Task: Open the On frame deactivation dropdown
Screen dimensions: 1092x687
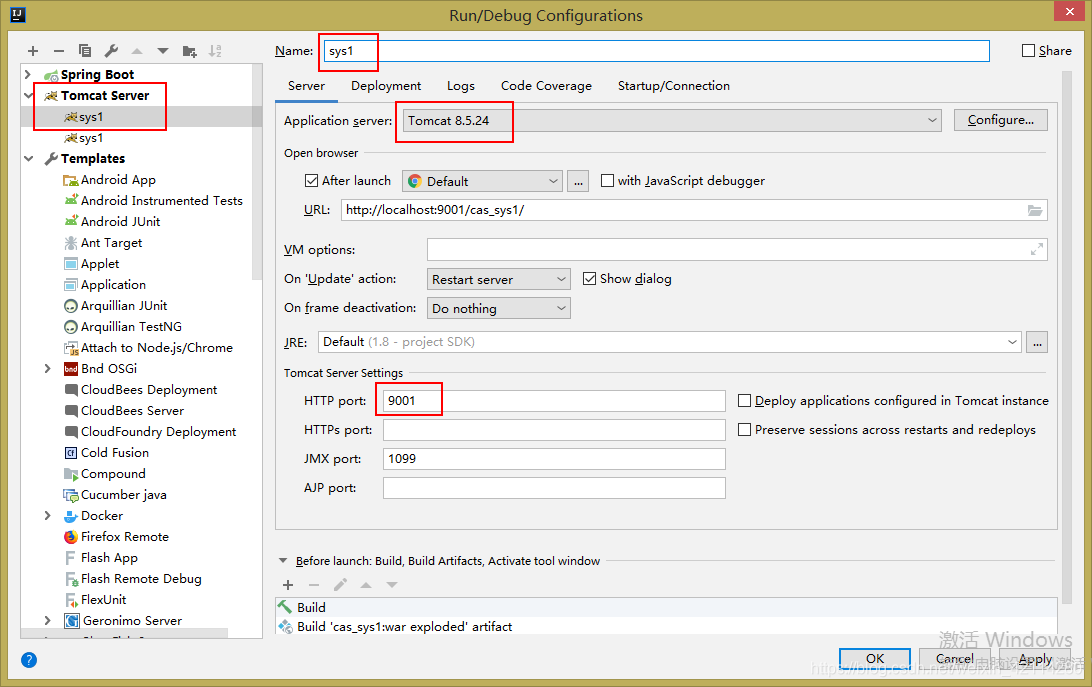Action: pos(499,308)
